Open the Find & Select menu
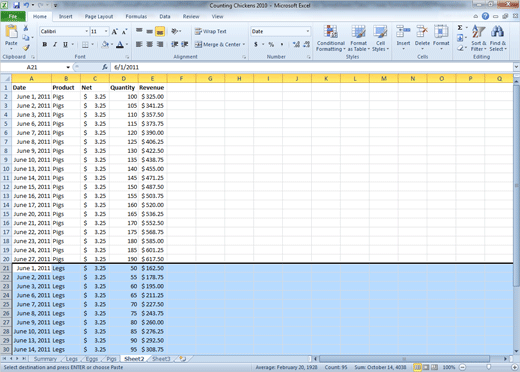The width and height of the screenshot is (520, 372). [x=498, y=38]
